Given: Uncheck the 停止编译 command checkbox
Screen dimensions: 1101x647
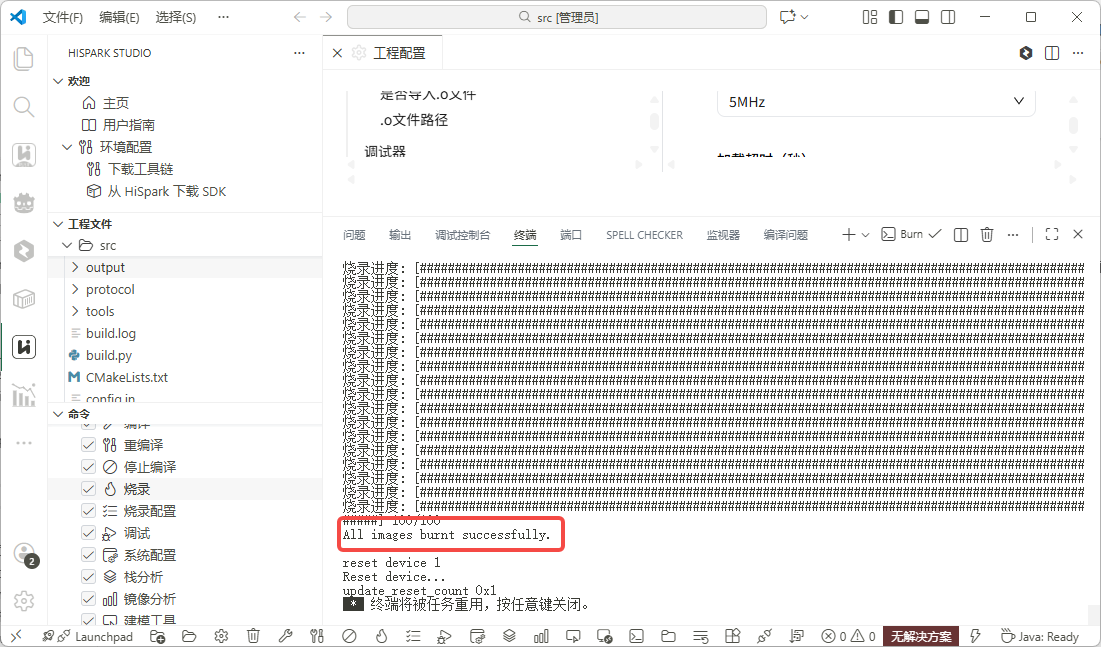Looking at the screenshot, I should pyautogui.click(x=88, y=466).
